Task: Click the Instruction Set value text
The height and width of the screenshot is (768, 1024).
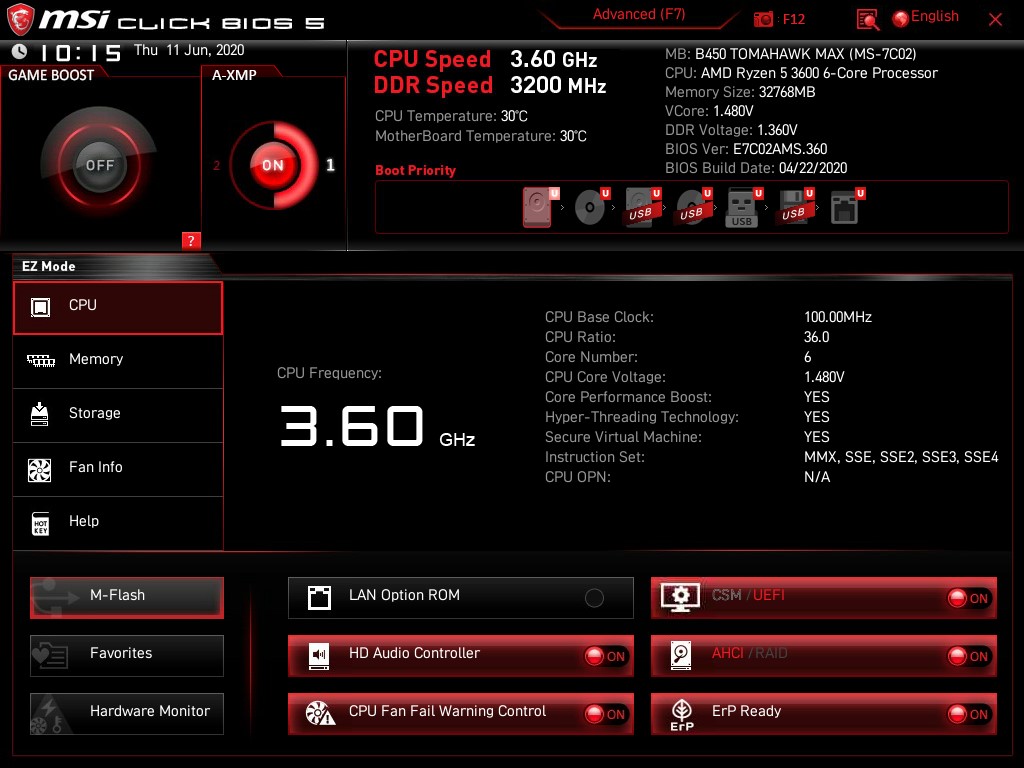Action: point(901,457)
